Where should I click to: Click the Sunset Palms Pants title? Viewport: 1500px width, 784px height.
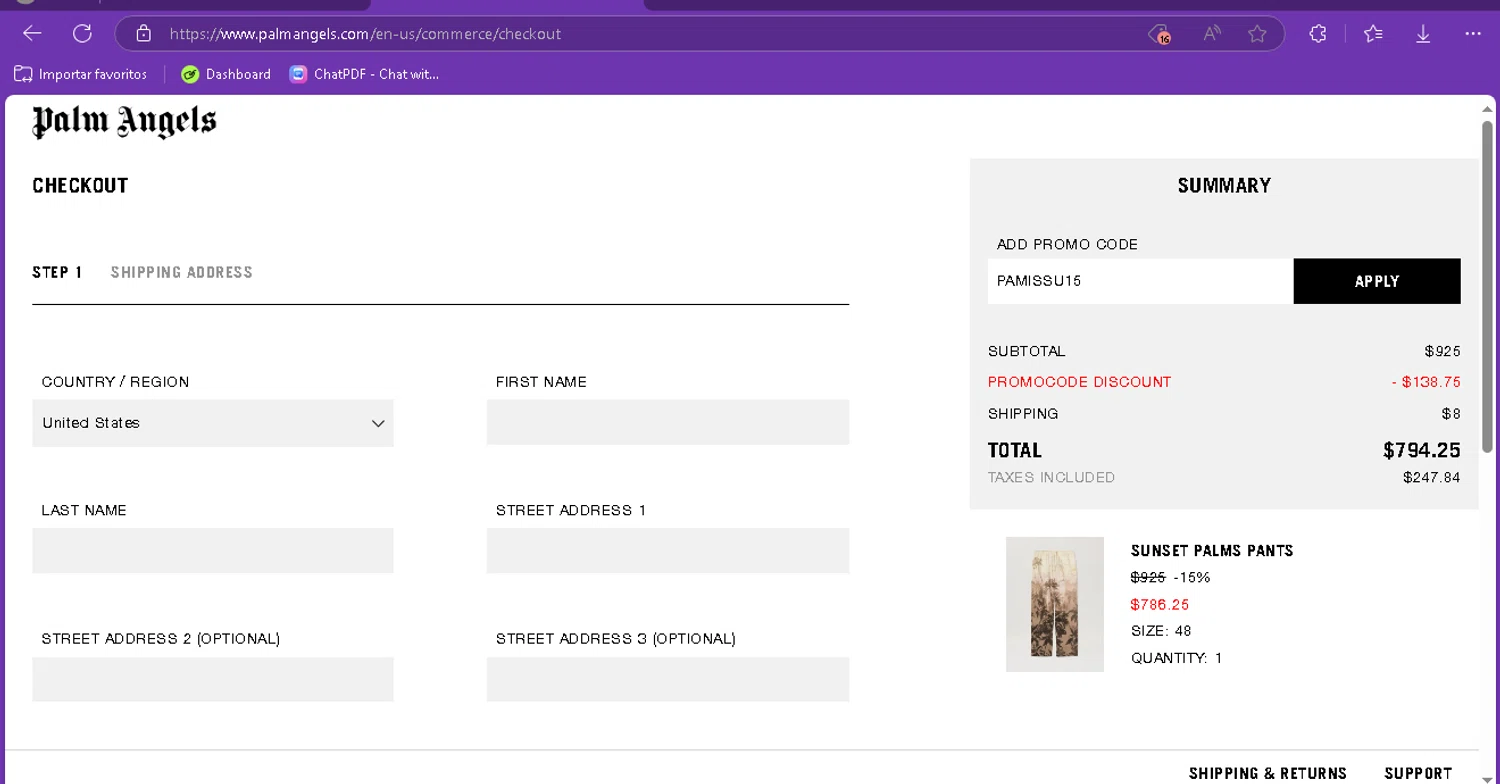[1212, 551]
